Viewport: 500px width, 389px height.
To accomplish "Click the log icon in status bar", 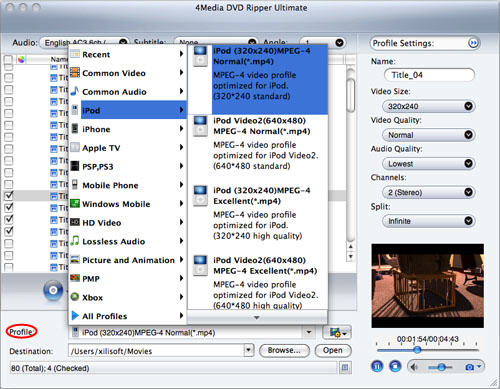I will pyautogui.click(x=345, y=368).
